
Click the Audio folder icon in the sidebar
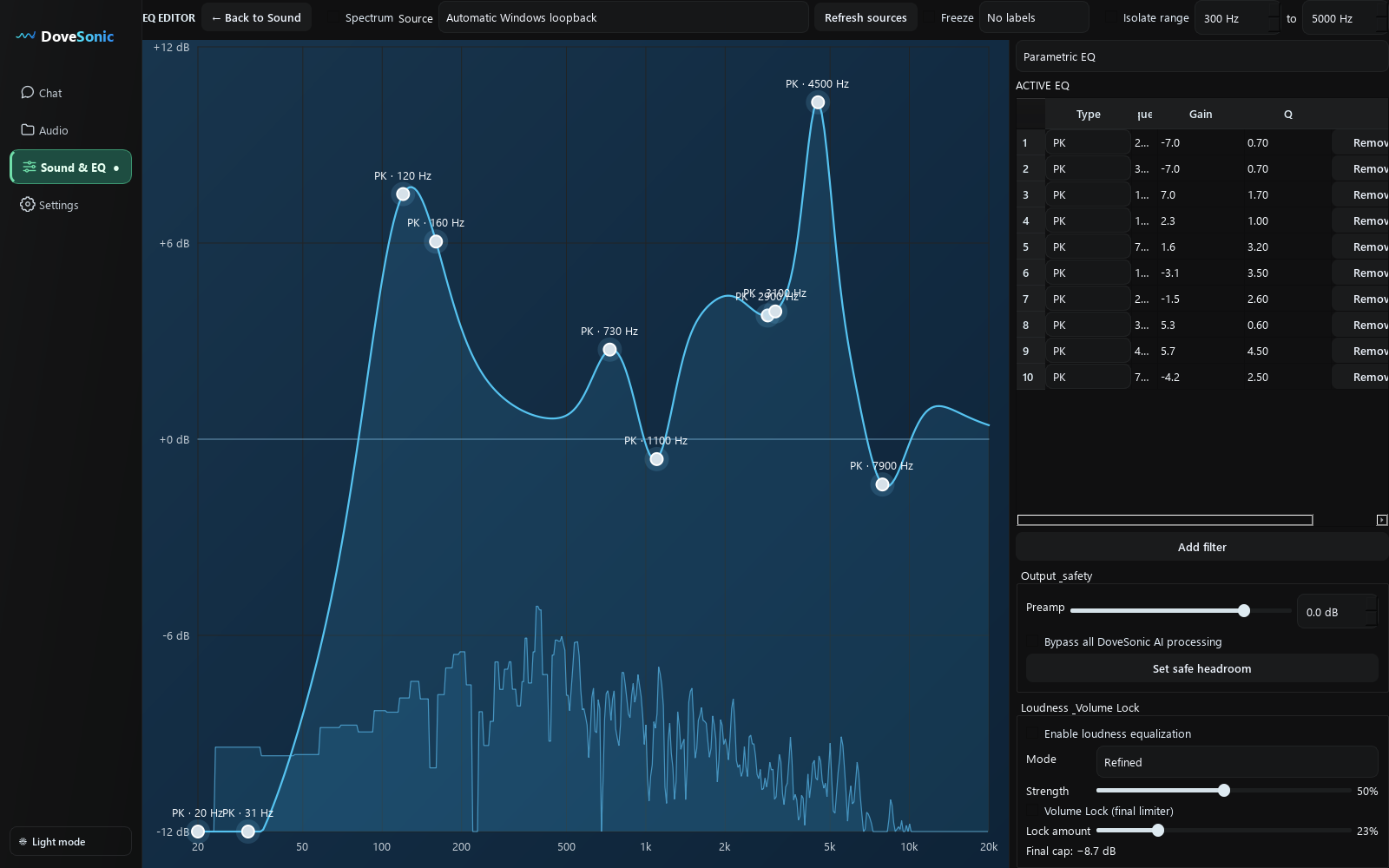(x=28, y=129)
